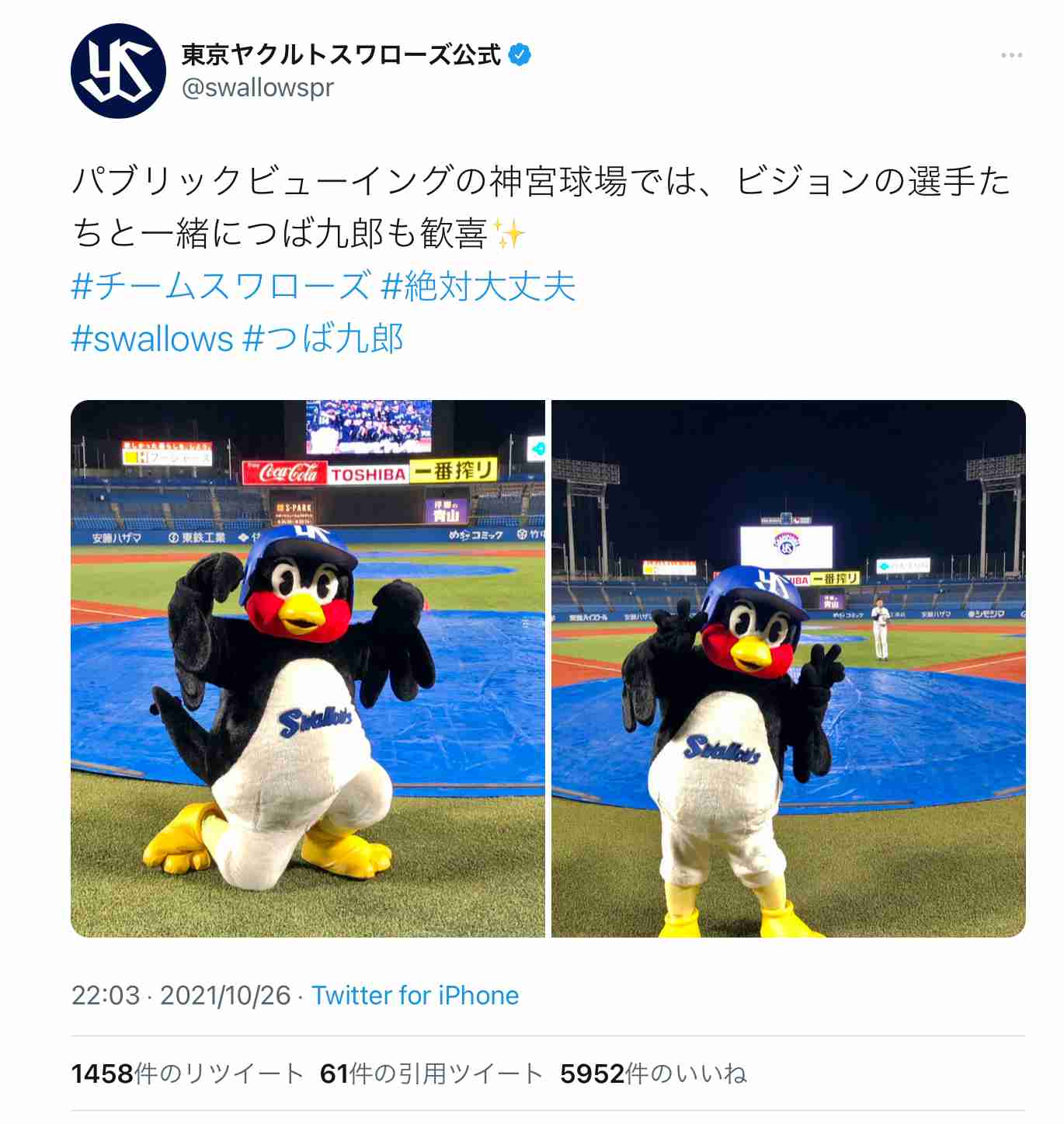
Task: Click the Twitter for iPhone source link
Action: tap(415, 995)
